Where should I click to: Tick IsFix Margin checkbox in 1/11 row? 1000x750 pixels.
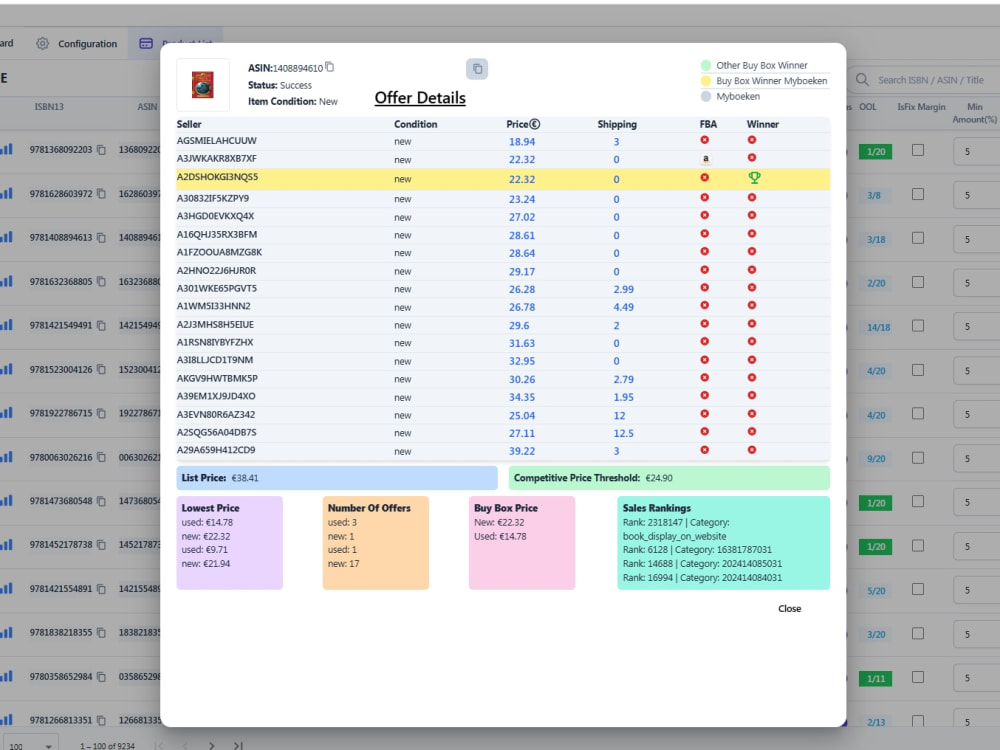(x=918, y=677)
